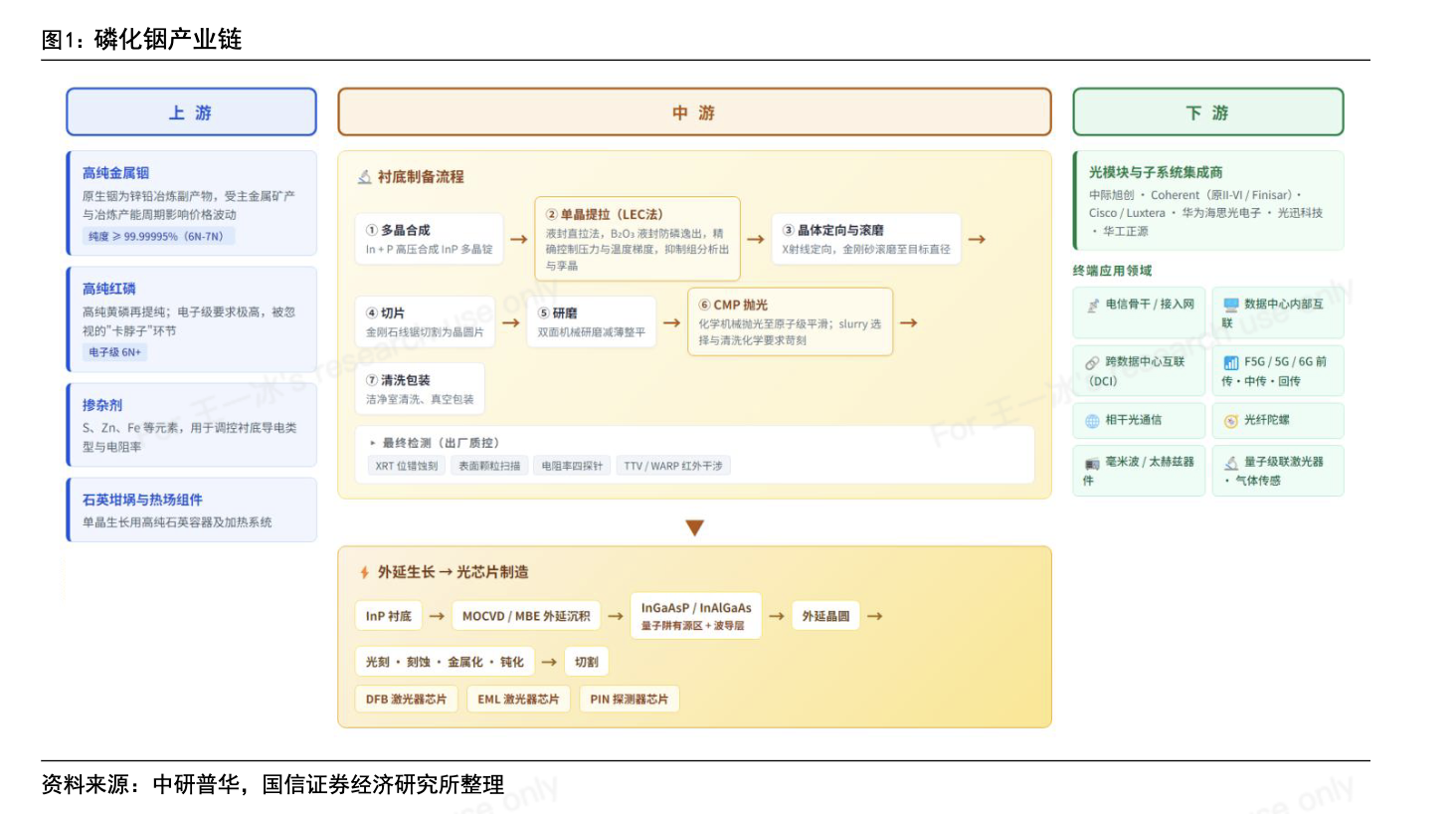The image size is (1456, 814).
Task: Select step ⑥ CMP 抛光
Action: (x=791, y=321)
